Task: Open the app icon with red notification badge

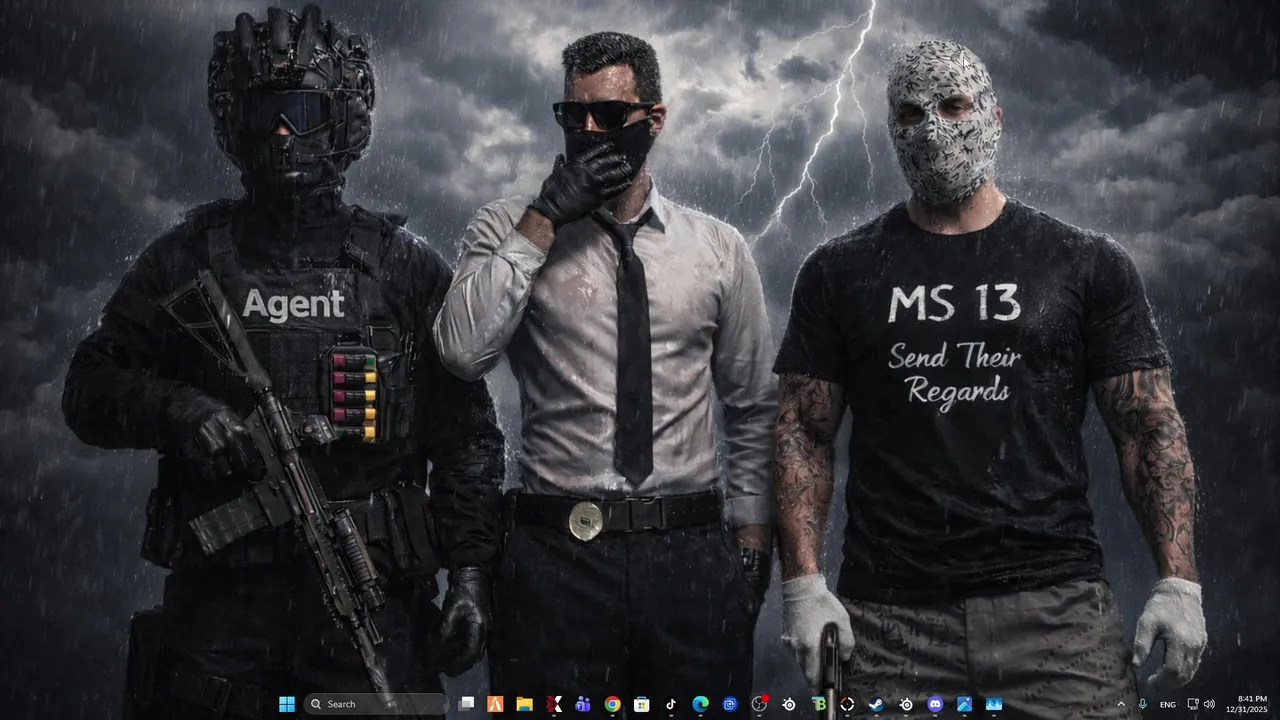Action: [x=760, y=704]
